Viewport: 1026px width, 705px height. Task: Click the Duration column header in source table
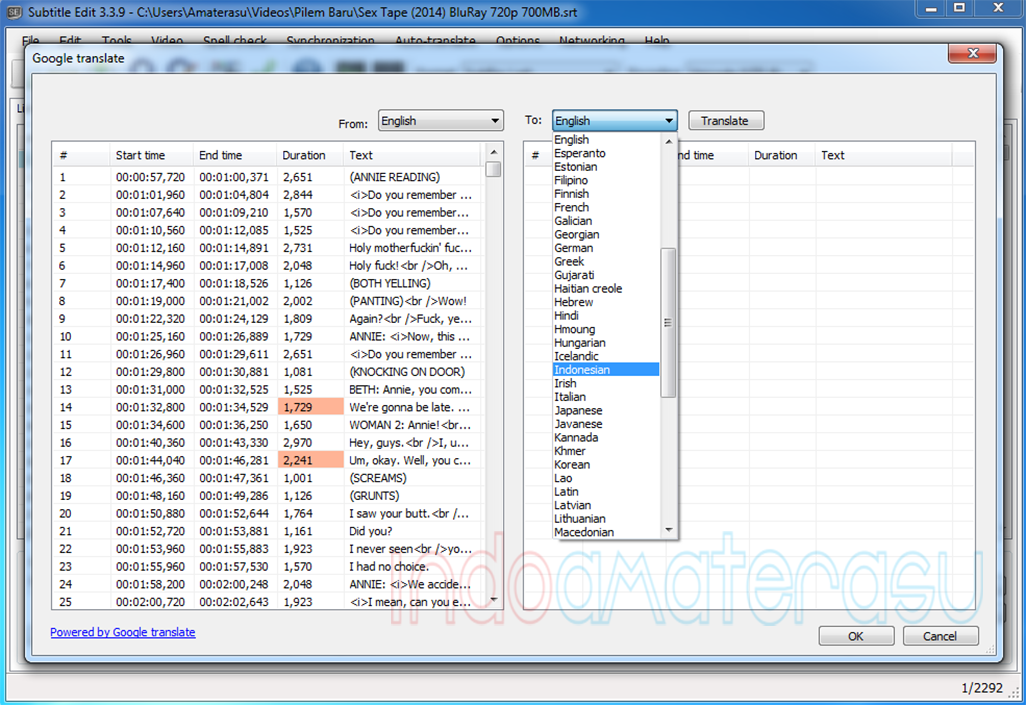click(x=310, y=155)
